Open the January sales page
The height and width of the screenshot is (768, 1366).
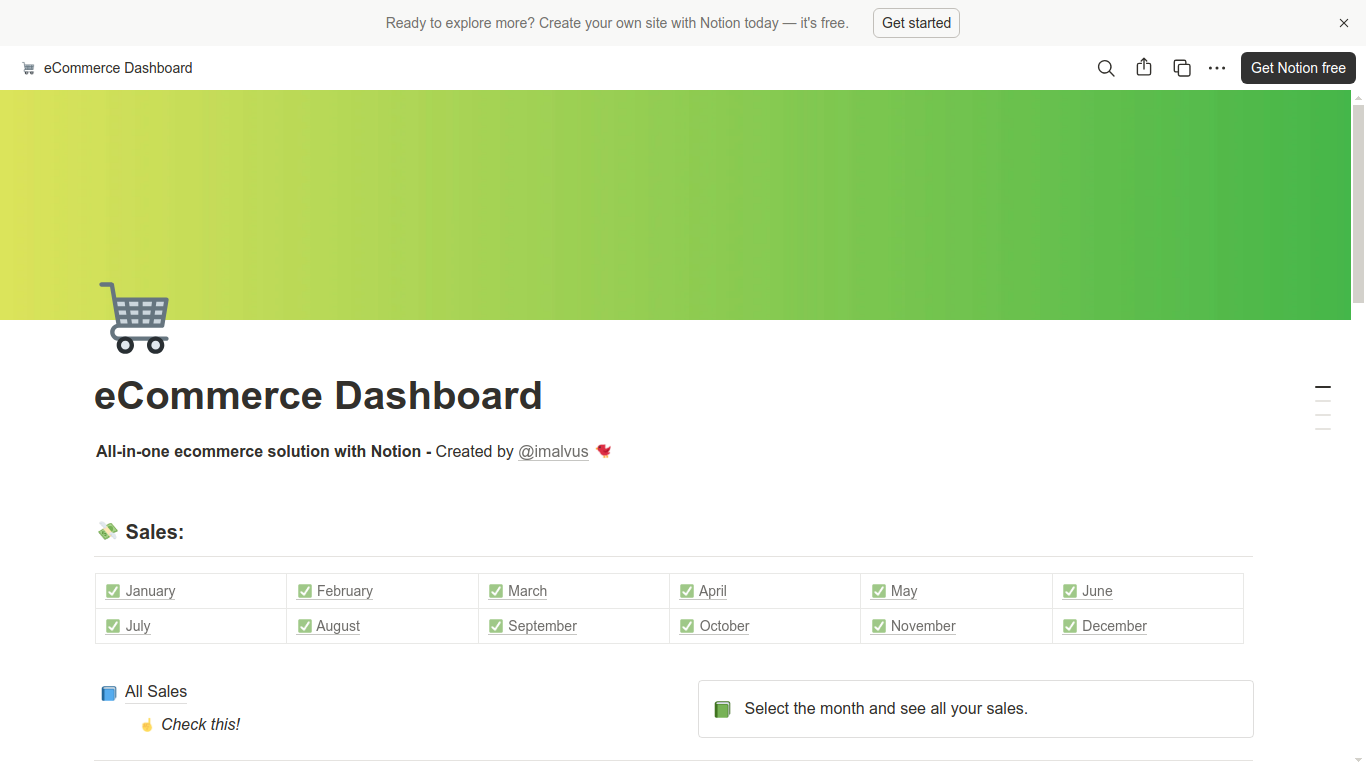pos(150,591)
